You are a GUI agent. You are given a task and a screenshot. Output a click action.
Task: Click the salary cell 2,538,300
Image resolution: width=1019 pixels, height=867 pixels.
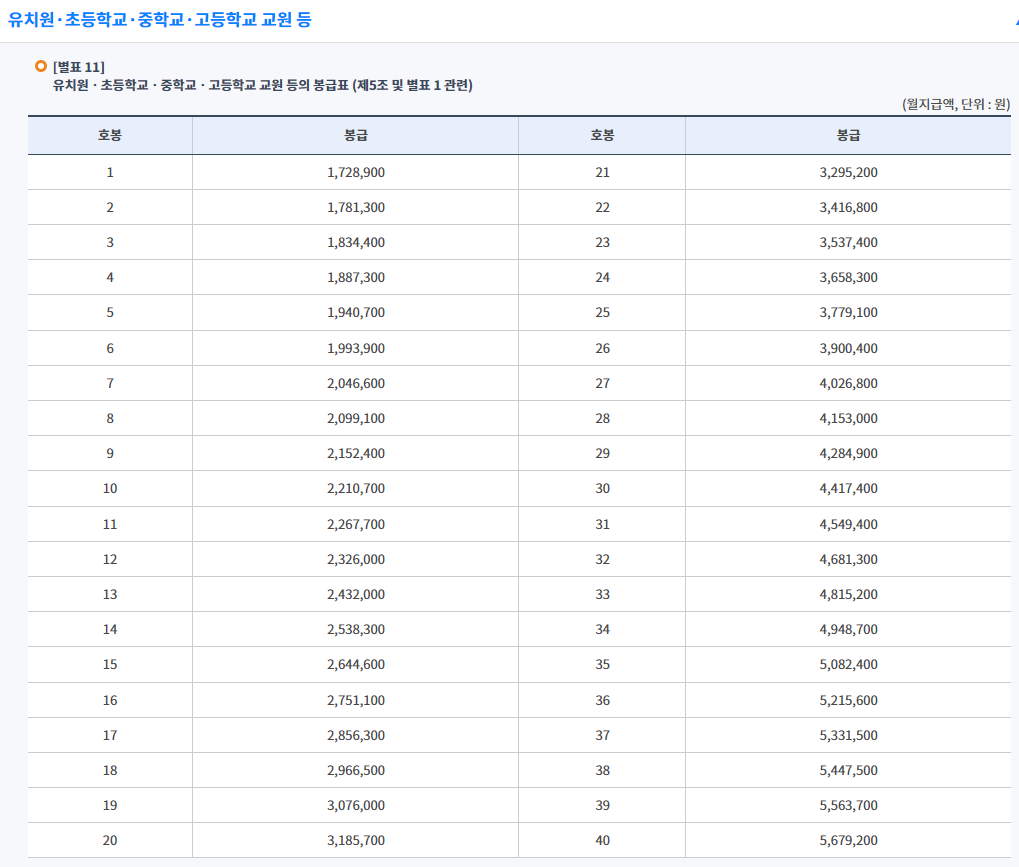pos(355,630)
